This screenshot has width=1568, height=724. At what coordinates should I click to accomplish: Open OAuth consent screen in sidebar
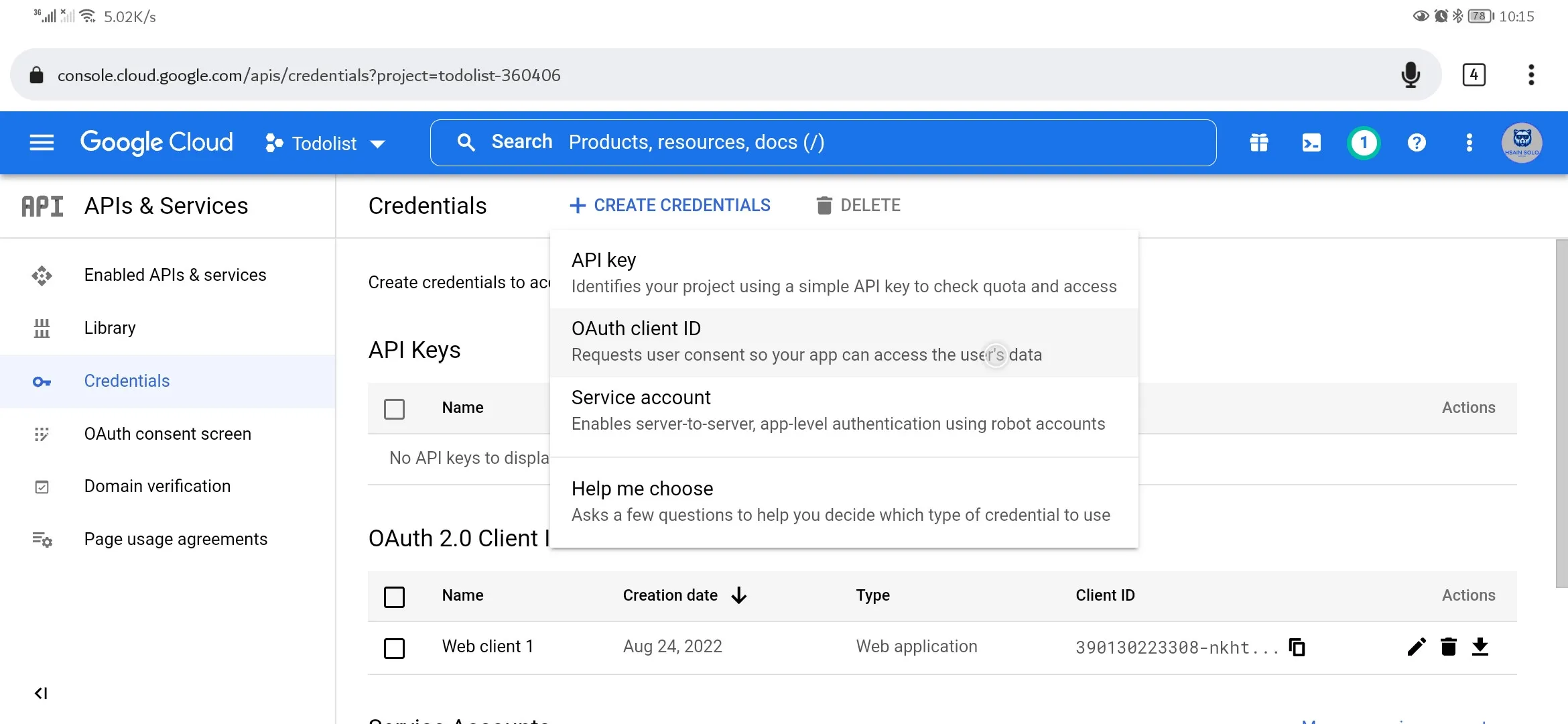(168, 434)
